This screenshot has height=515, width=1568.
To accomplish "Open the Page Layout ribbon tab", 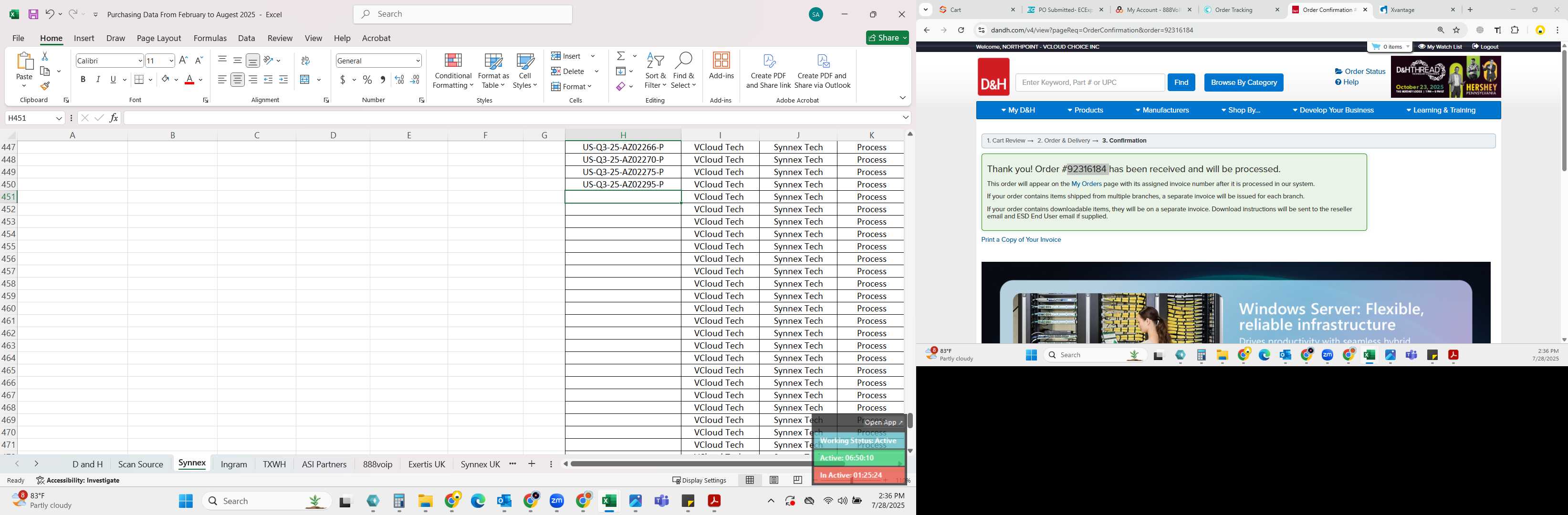I will tap(159, 38).
